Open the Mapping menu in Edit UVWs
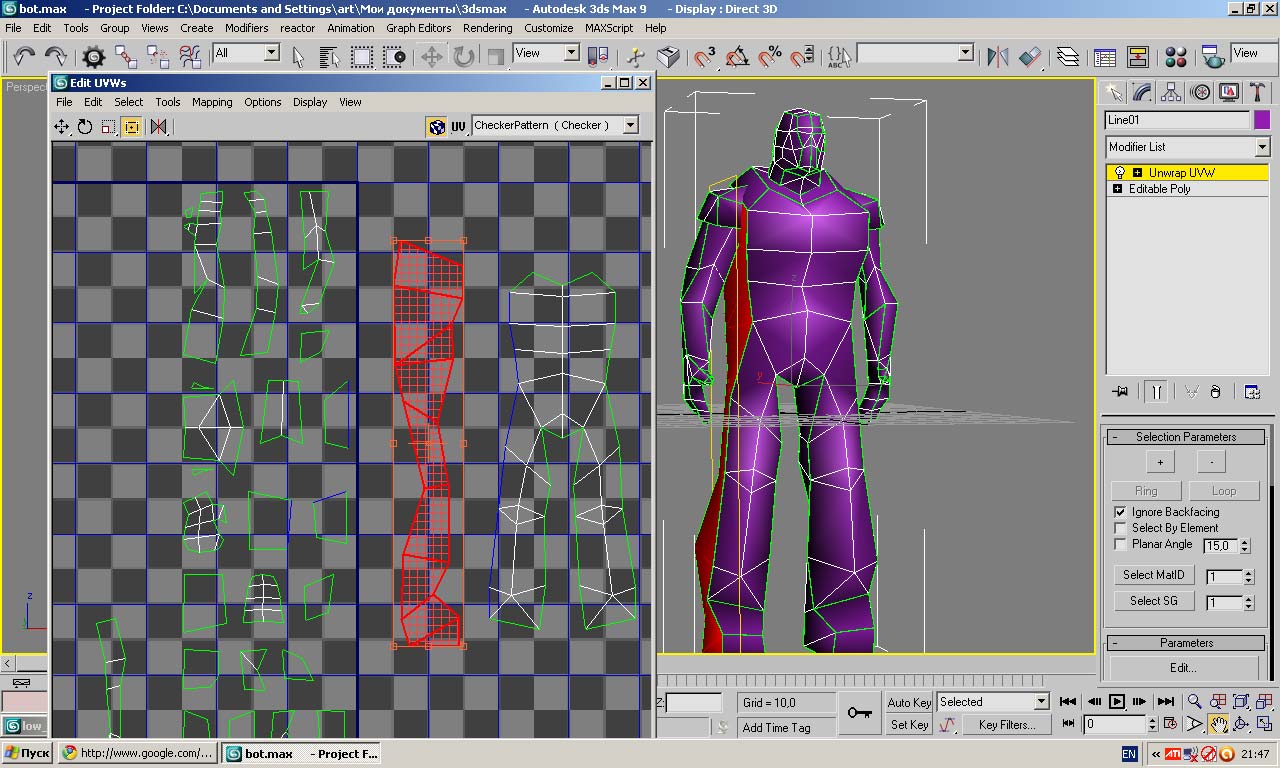This screenshot has height=768, width=1280. (212, 102)
